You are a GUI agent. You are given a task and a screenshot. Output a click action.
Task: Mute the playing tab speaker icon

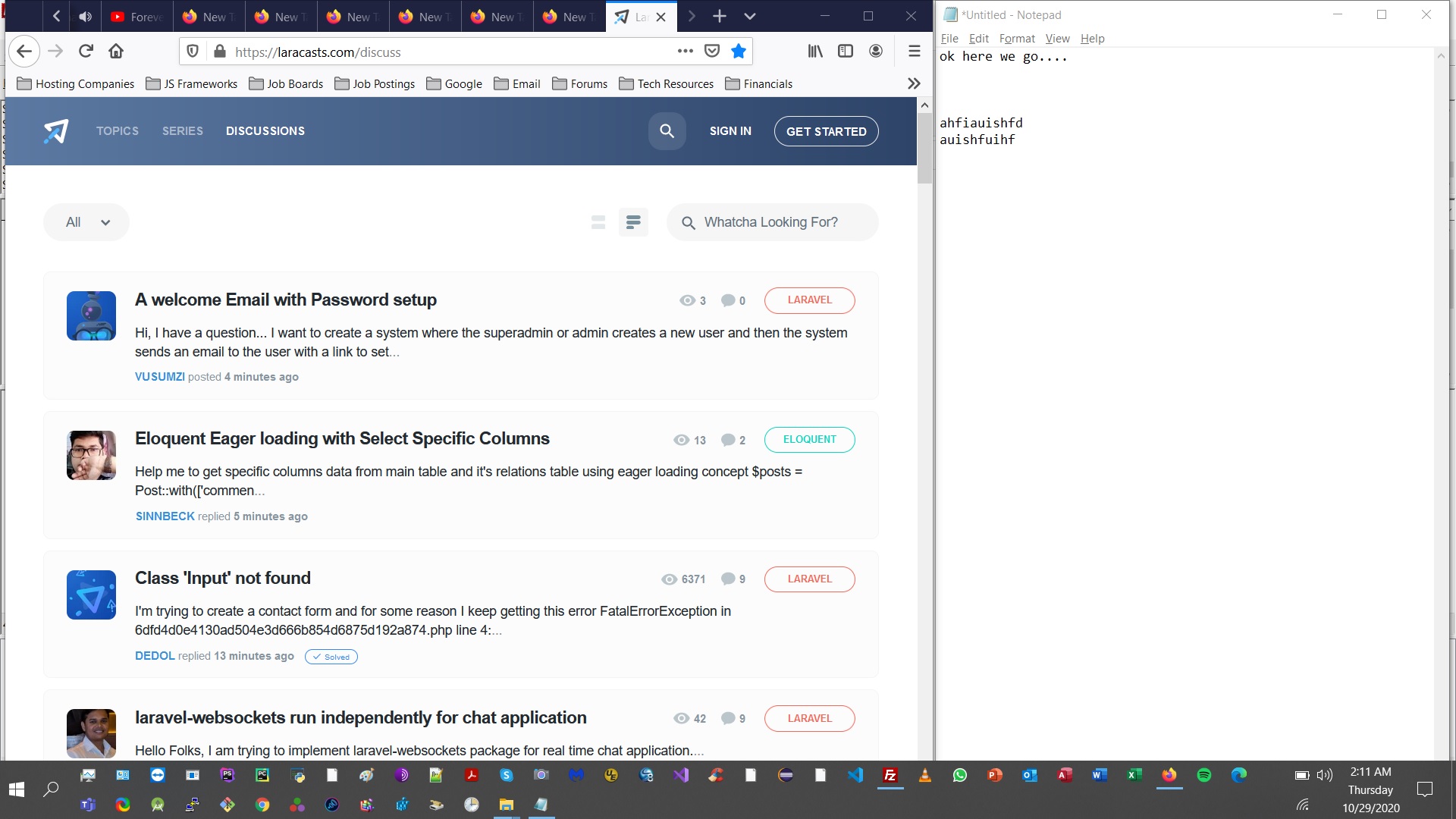[86, 17]
